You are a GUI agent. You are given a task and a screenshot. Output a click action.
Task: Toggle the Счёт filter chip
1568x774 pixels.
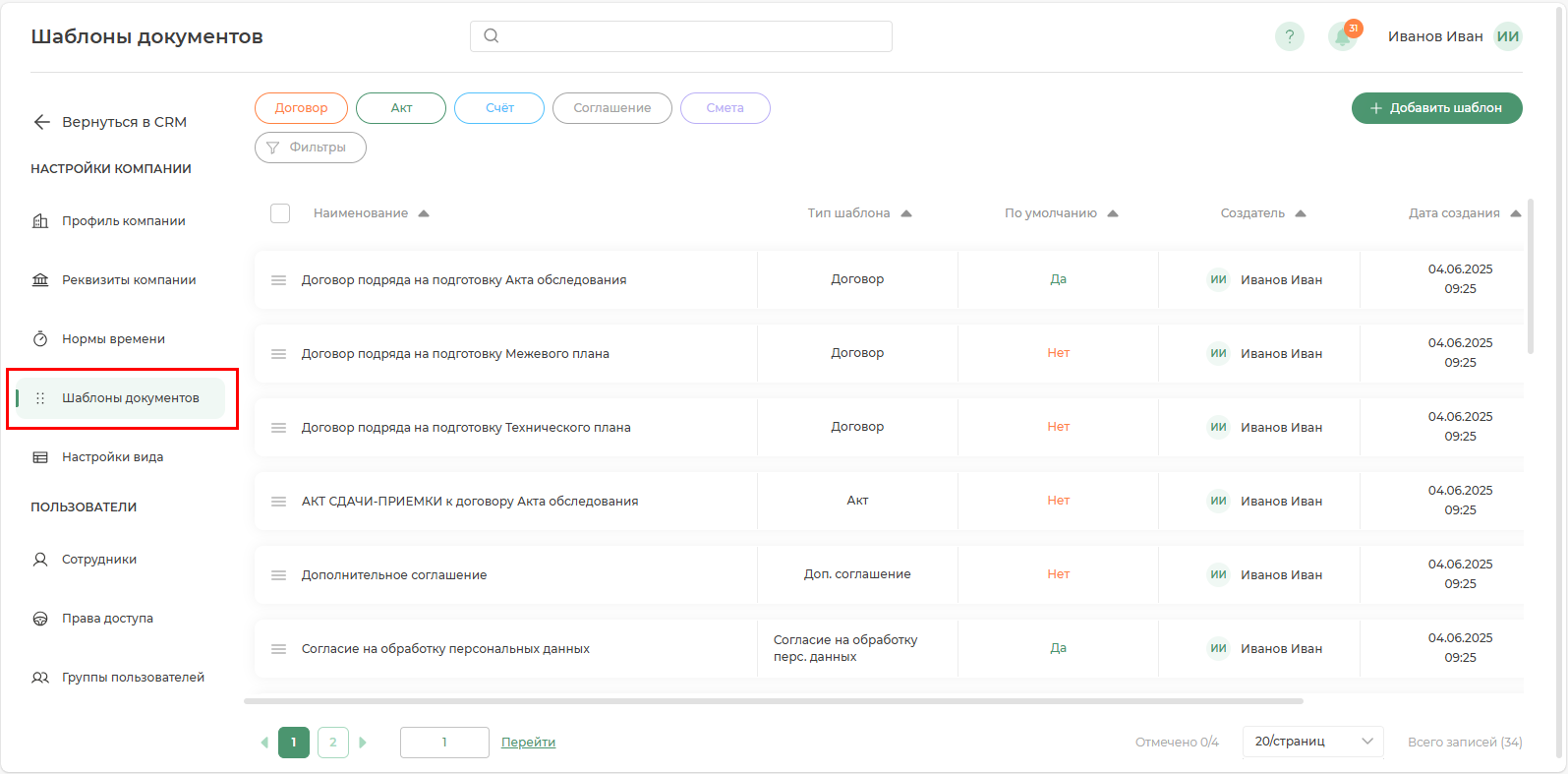(499, 108)
